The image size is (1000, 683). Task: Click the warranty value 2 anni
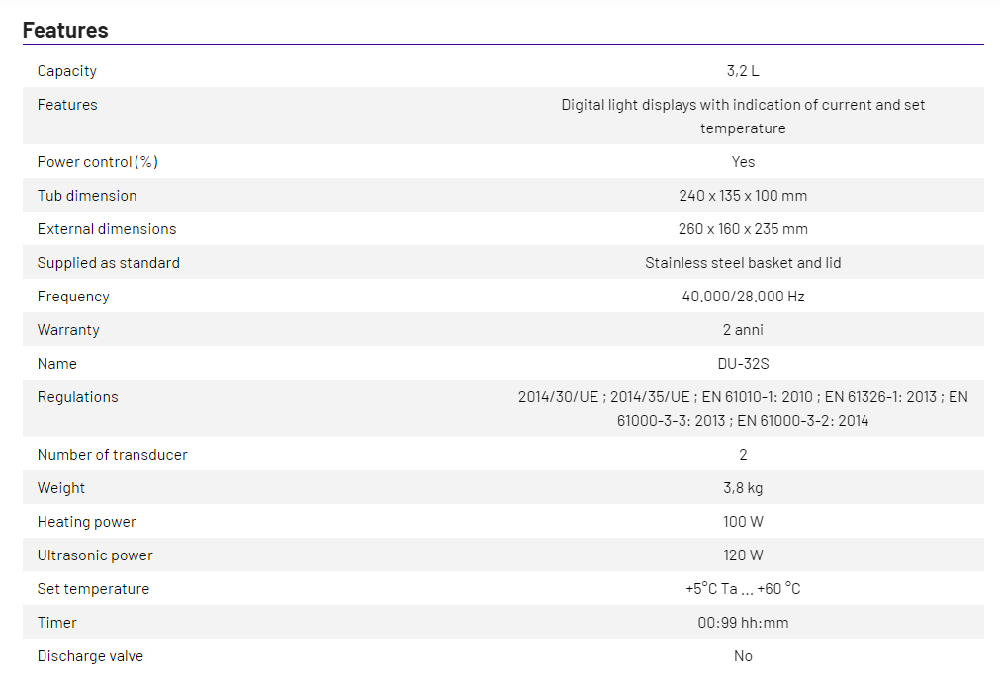(742, 330)
